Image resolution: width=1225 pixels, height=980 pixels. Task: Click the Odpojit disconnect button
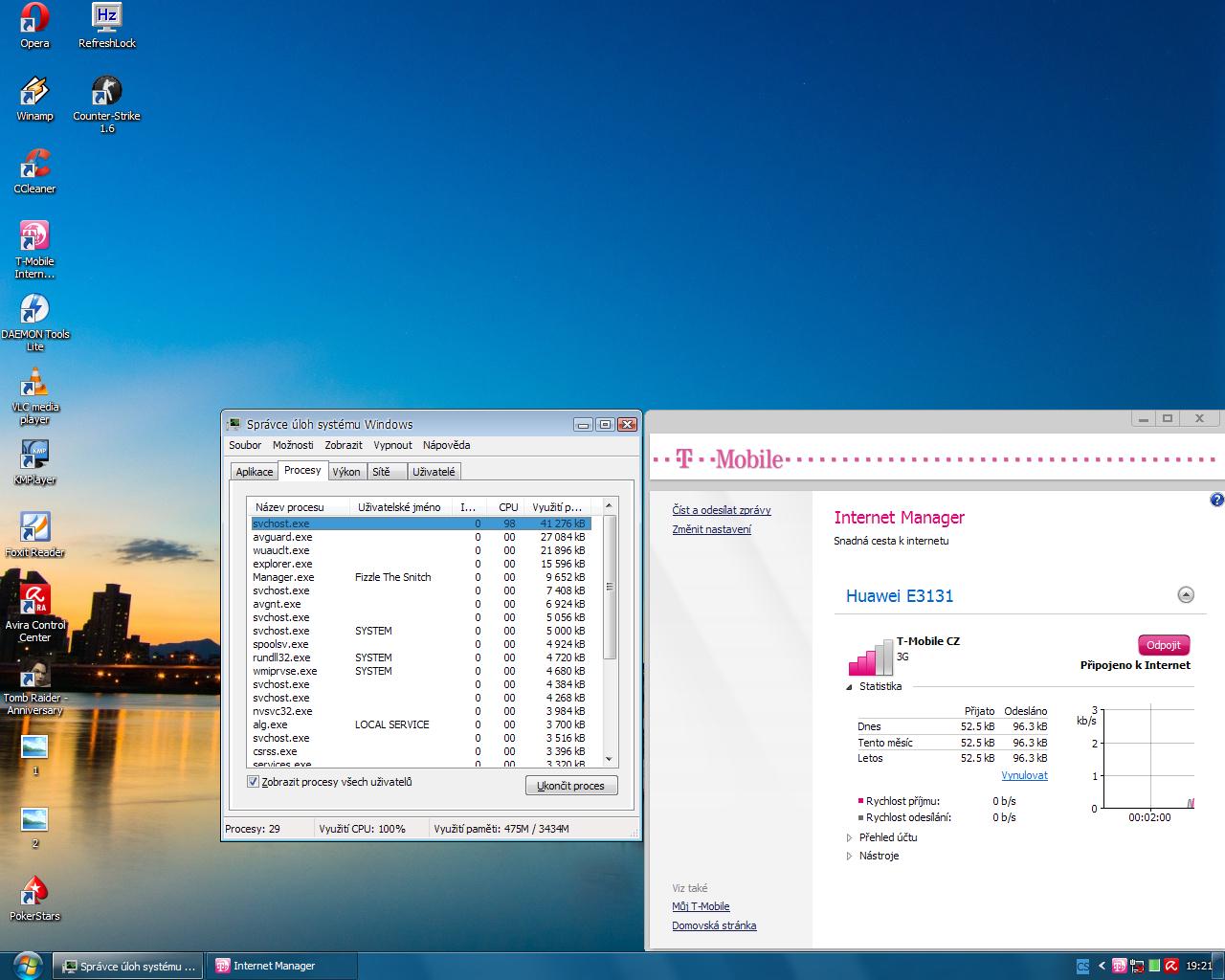point(1163,645)
